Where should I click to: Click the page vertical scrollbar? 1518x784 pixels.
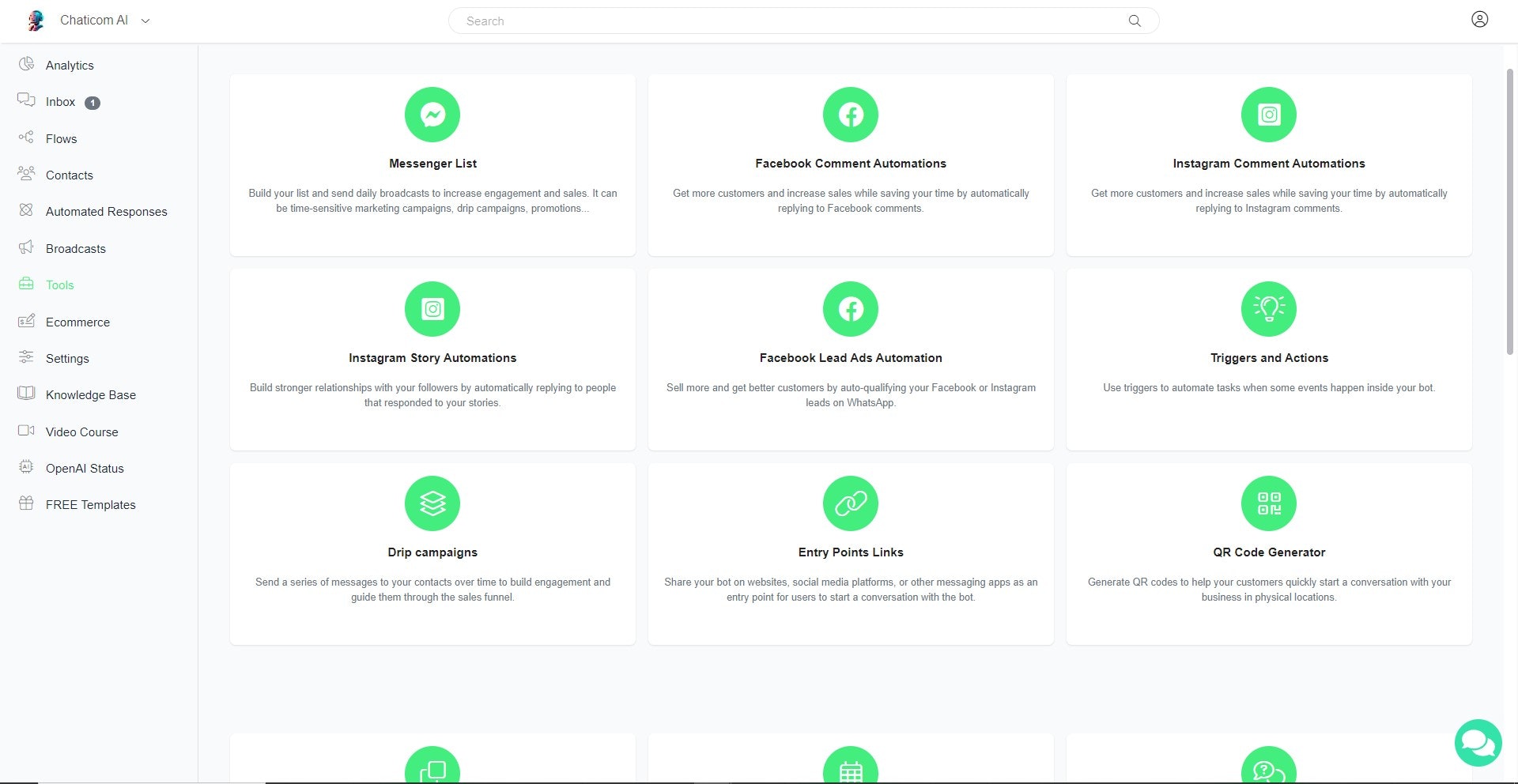click(1510, 211)
